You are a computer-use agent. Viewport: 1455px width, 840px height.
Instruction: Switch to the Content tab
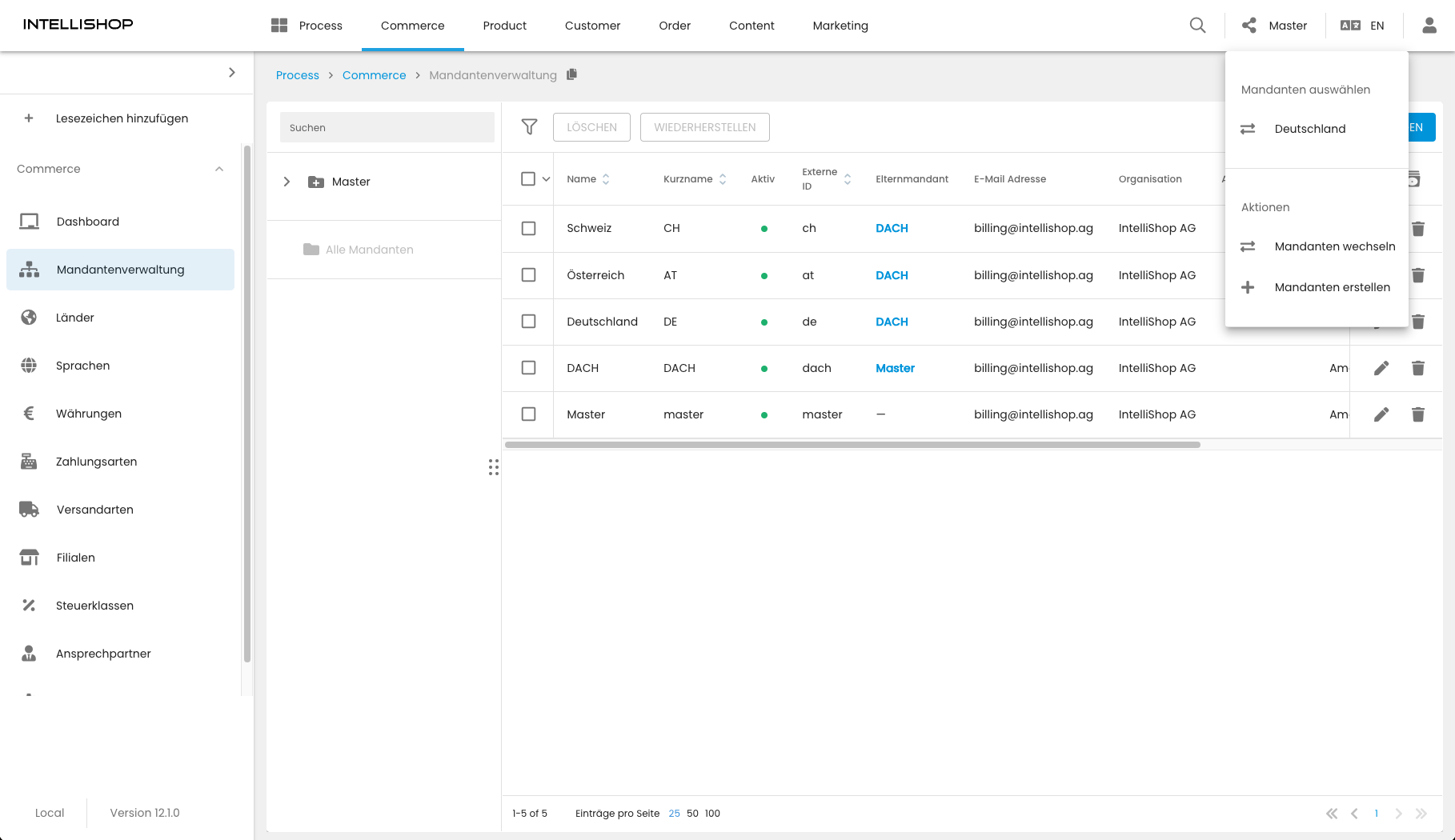click(752, 26)
